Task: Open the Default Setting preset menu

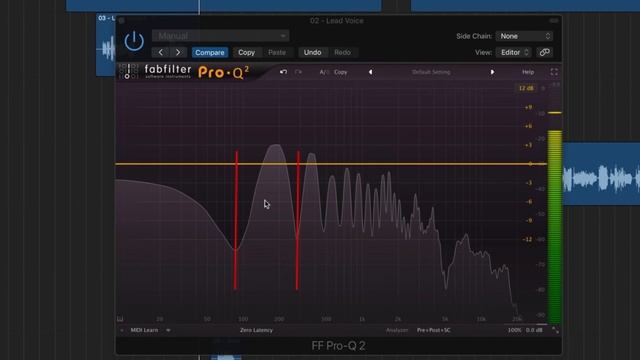Action: point(431,72)
